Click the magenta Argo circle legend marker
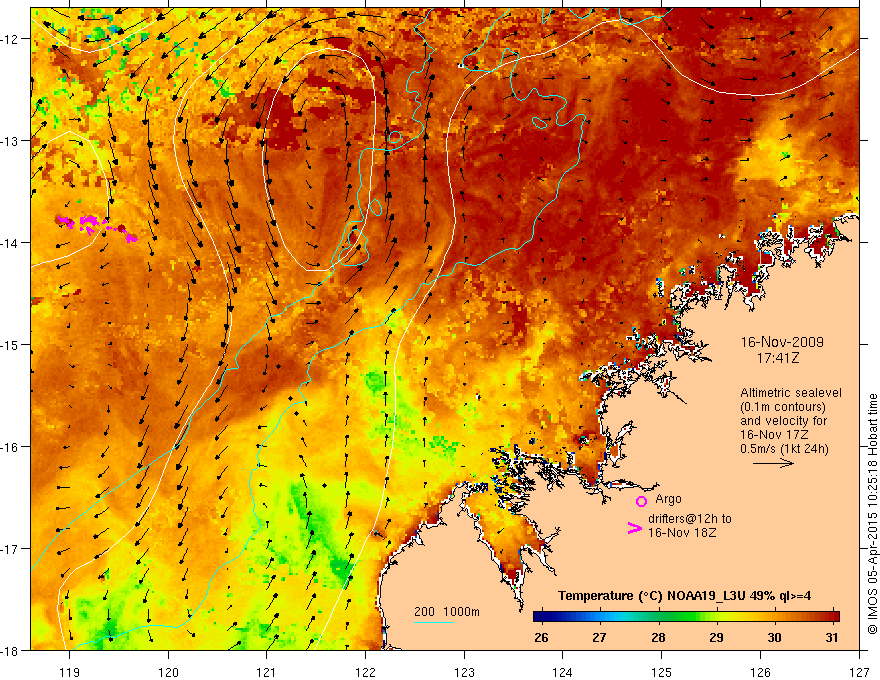This screenshot has height=680, width=880. [641, 501]
